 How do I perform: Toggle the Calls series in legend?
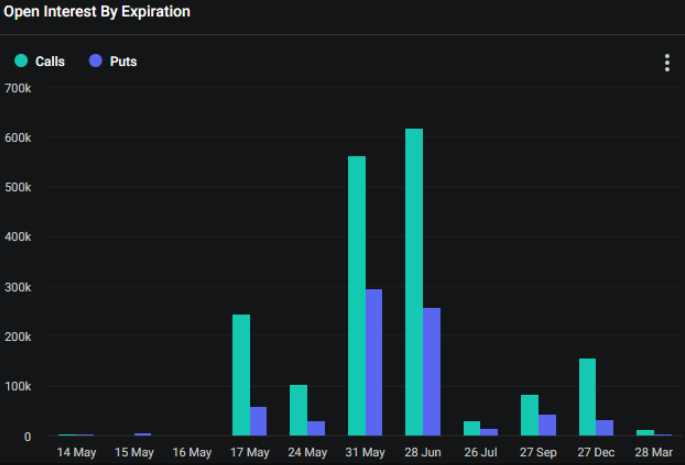click(x=40, y=61)
